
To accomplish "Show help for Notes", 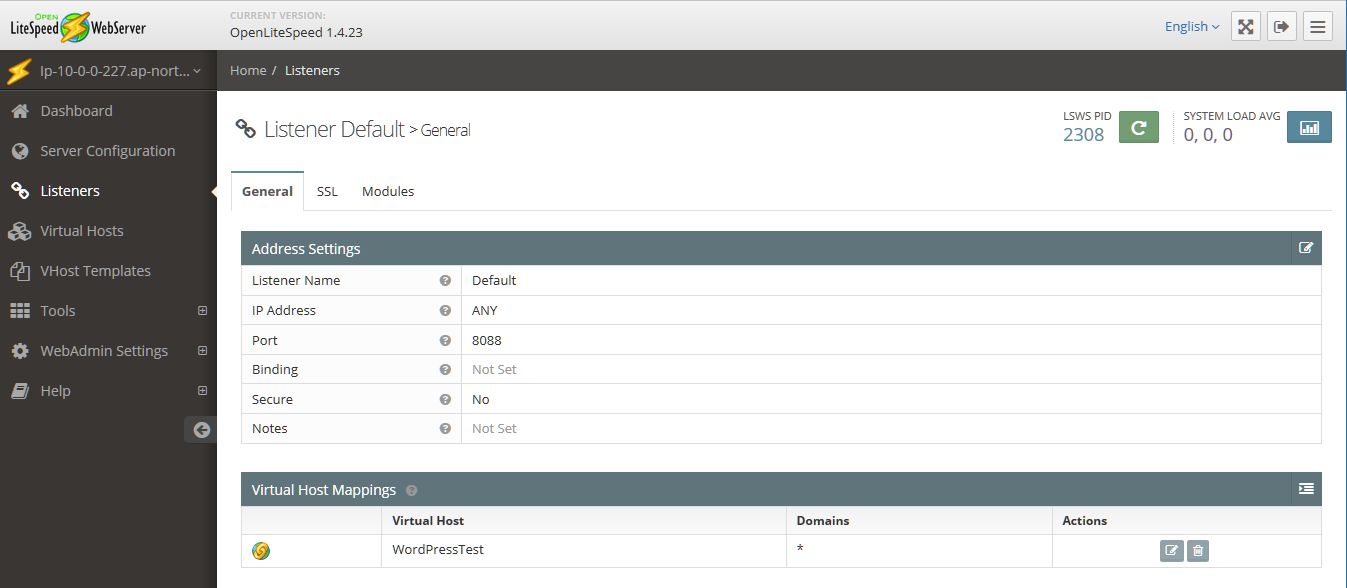I will 446,429.
